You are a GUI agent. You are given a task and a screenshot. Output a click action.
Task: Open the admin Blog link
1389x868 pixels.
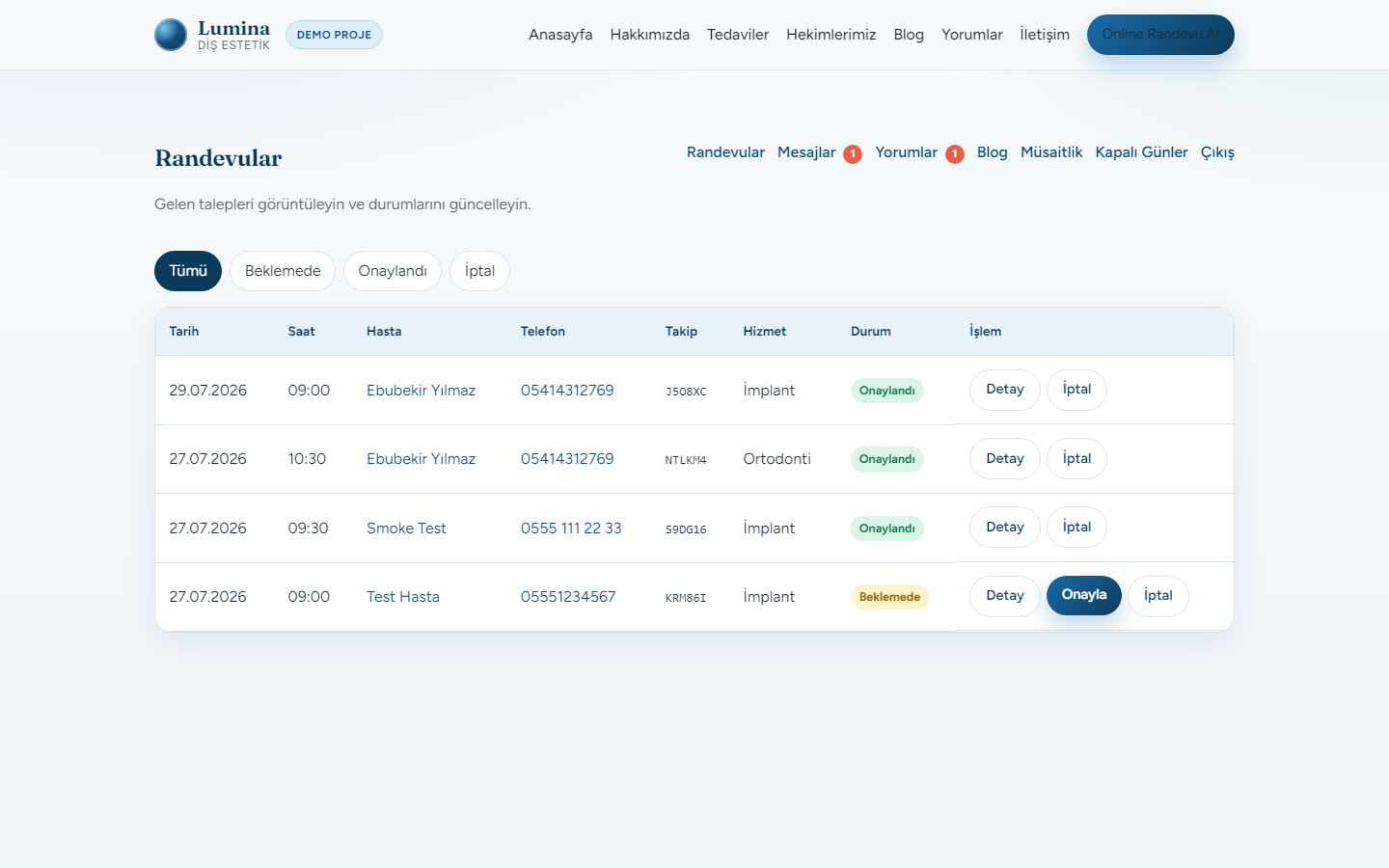tap(993, 152)
